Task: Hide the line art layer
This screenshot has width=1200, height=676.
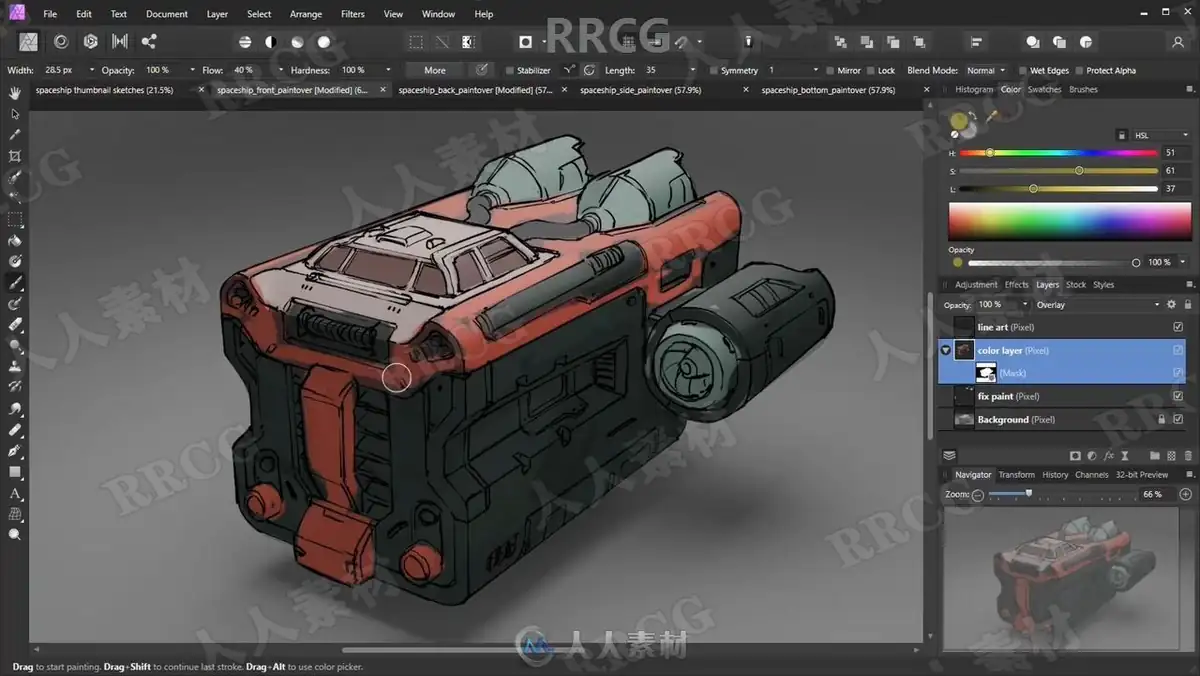Action: [x=1178, y=327]
